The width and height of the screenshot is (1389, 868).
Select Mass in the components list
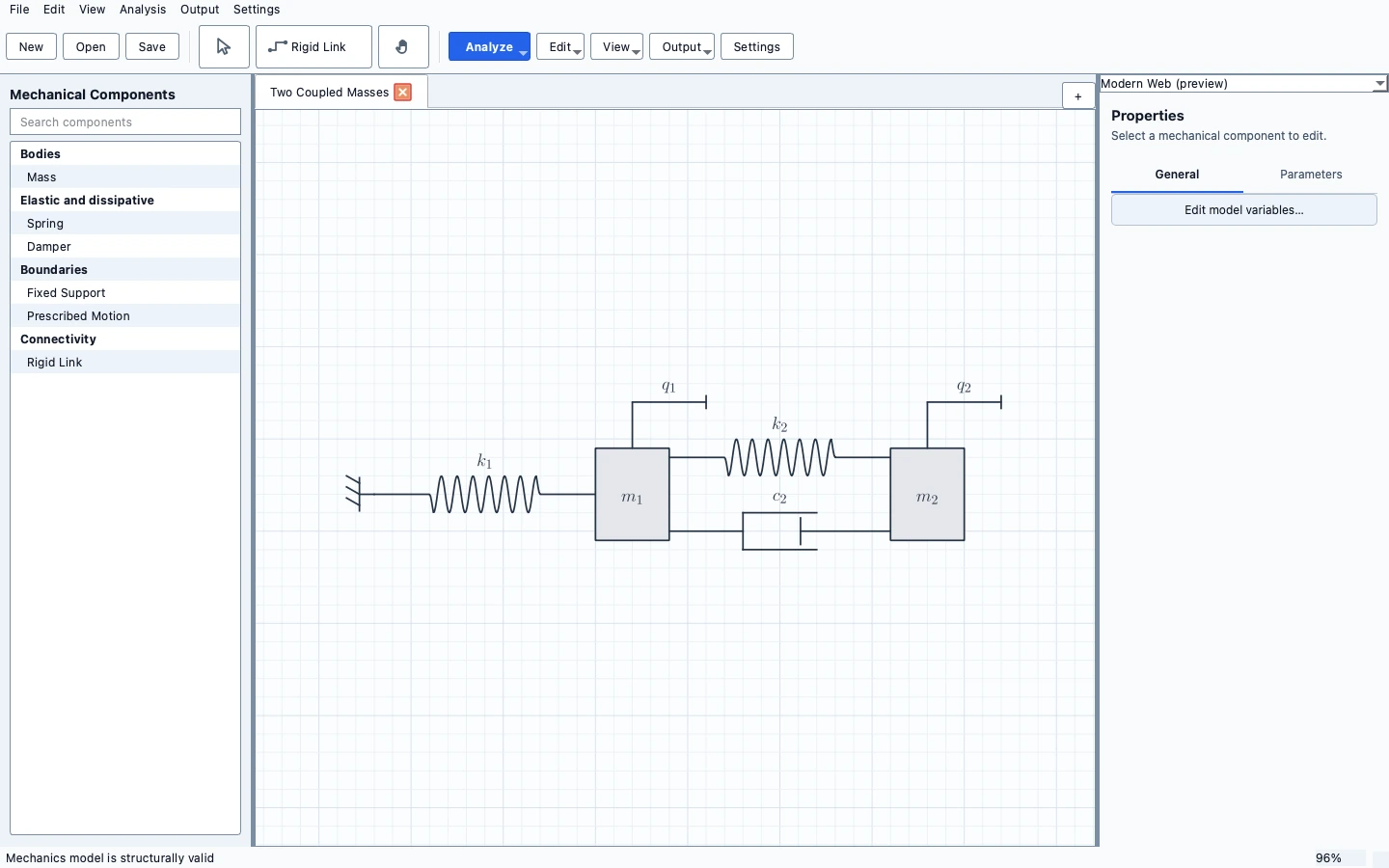[x=125, y=177]
